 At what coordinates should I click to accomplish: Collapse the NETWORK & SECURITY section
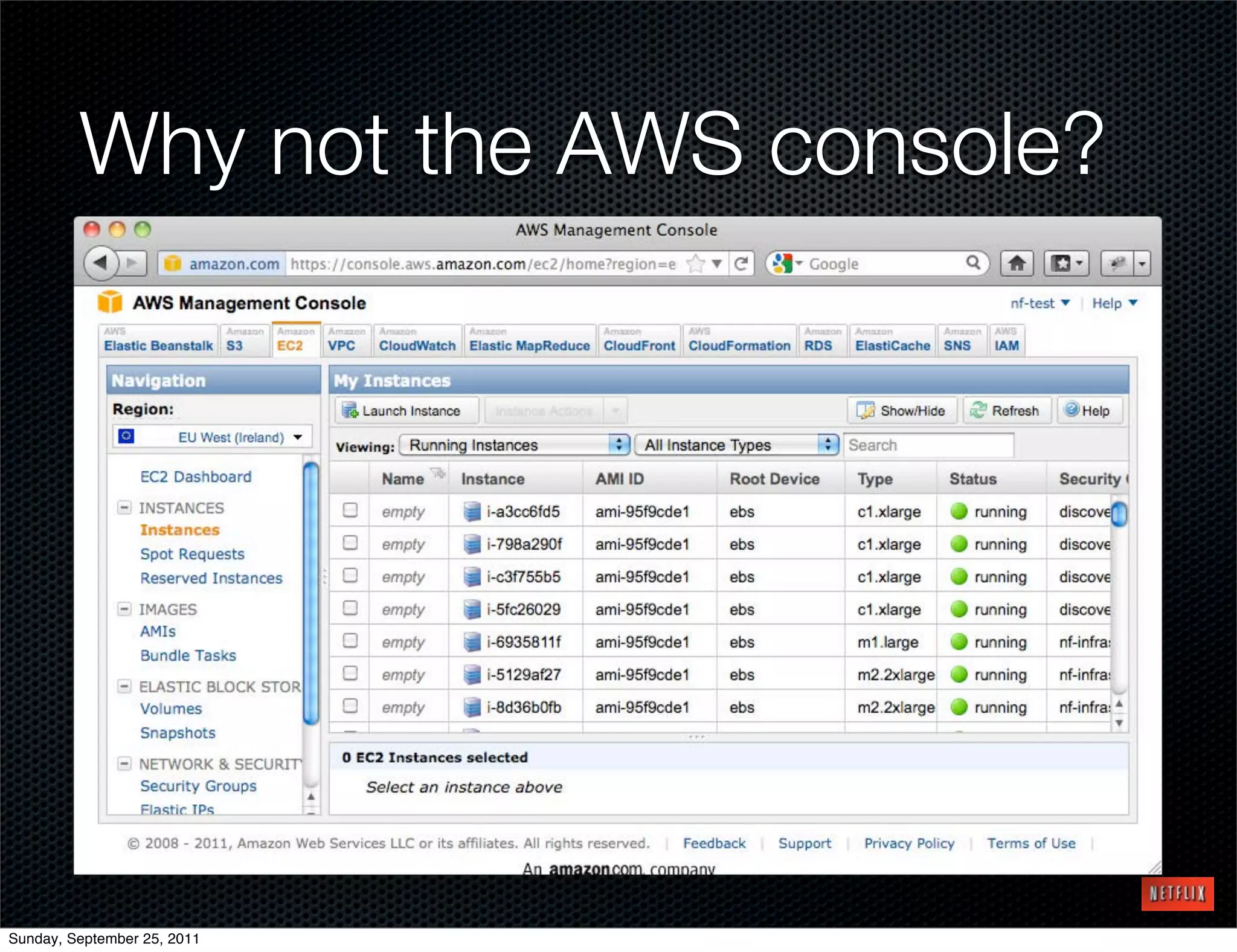pos(124,764)
